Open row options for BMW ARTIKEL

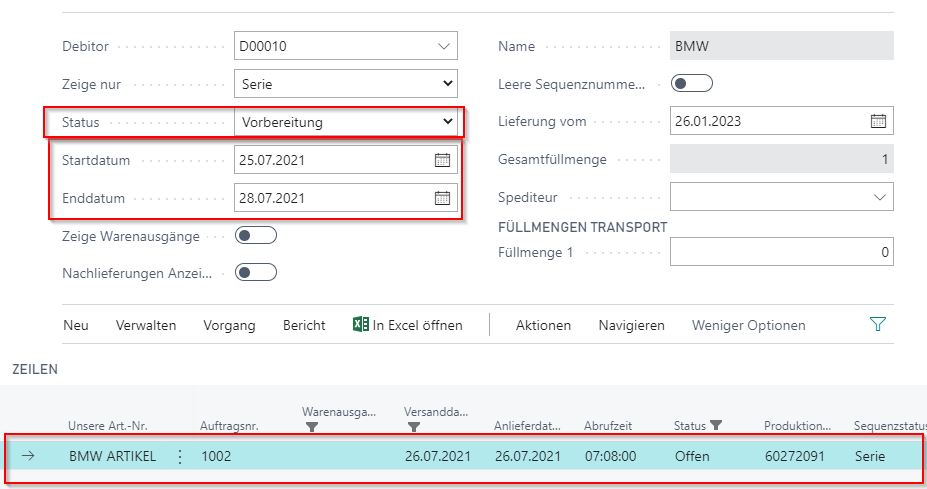tap(180, 456)
